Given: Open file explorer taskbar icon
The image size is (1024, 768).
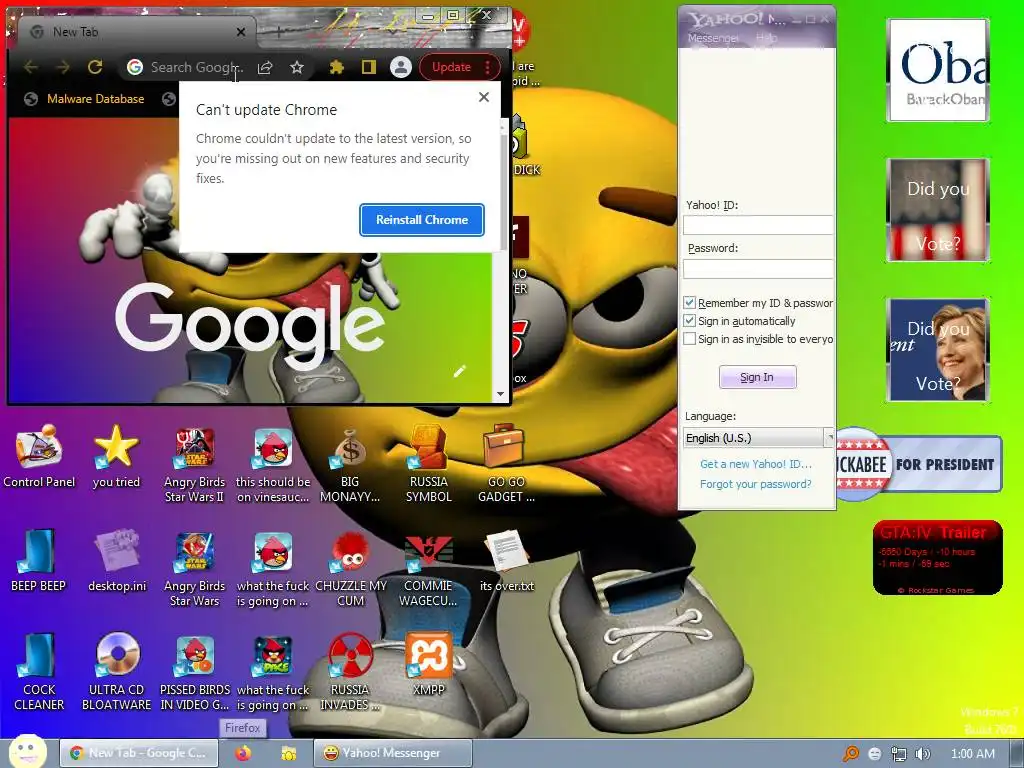Looking at the screenshot, I should pos(288,753).
